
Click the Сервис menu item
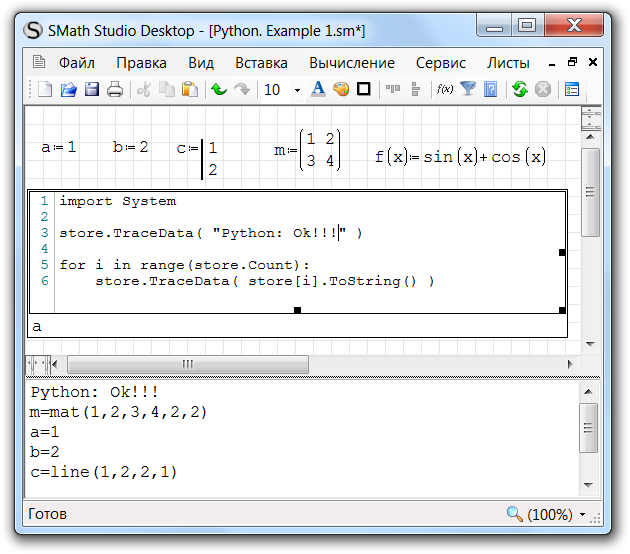[x=441, y=62]
